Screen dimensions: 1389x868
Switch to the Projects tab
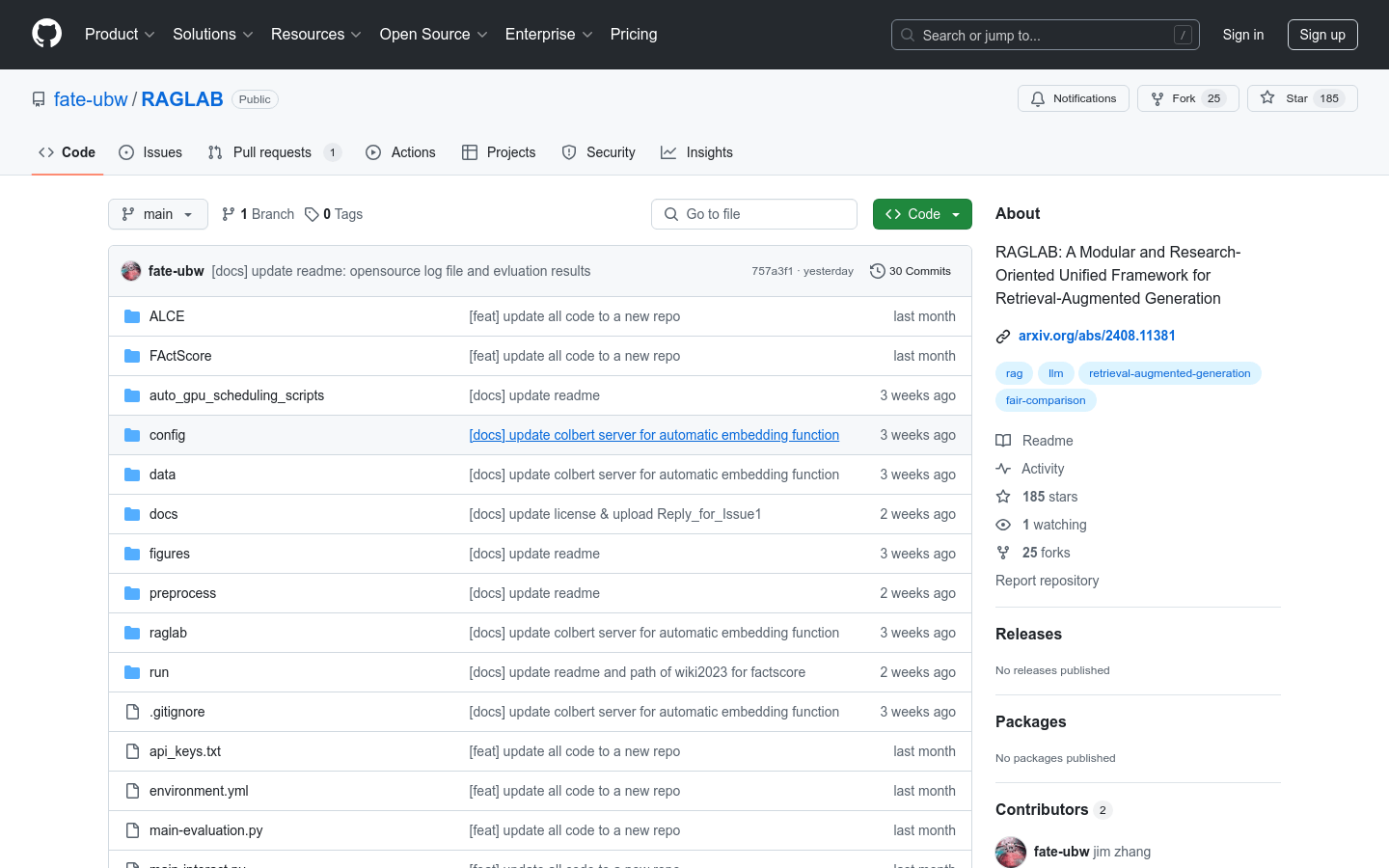click(x=499, y=152)
